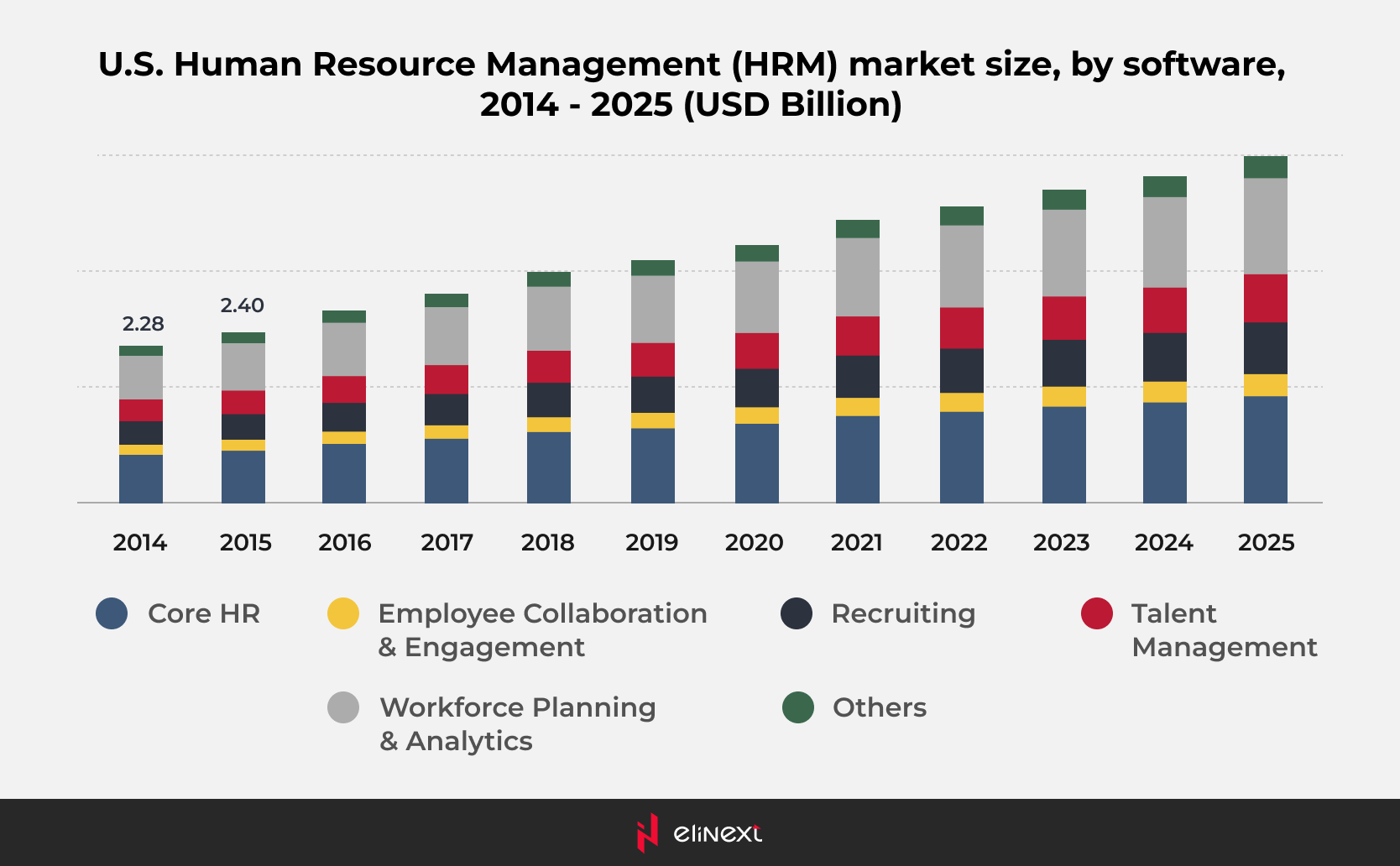Click the Recruiting legend text
1400x866 pixels.
903,613
